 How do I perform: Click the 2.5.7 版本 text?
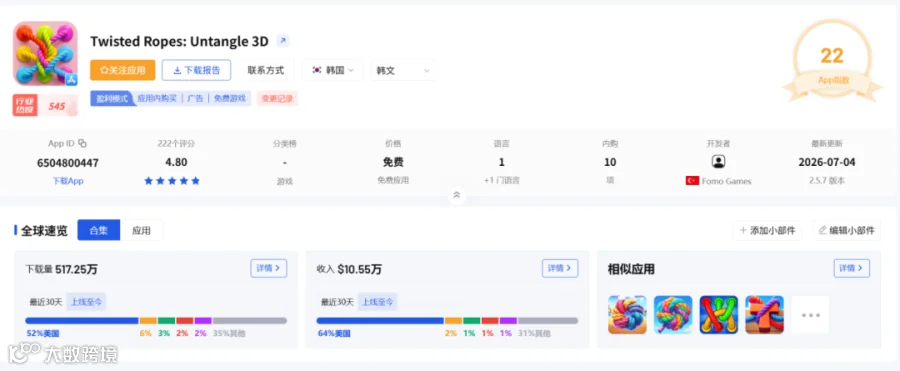(x=827, y=181)
